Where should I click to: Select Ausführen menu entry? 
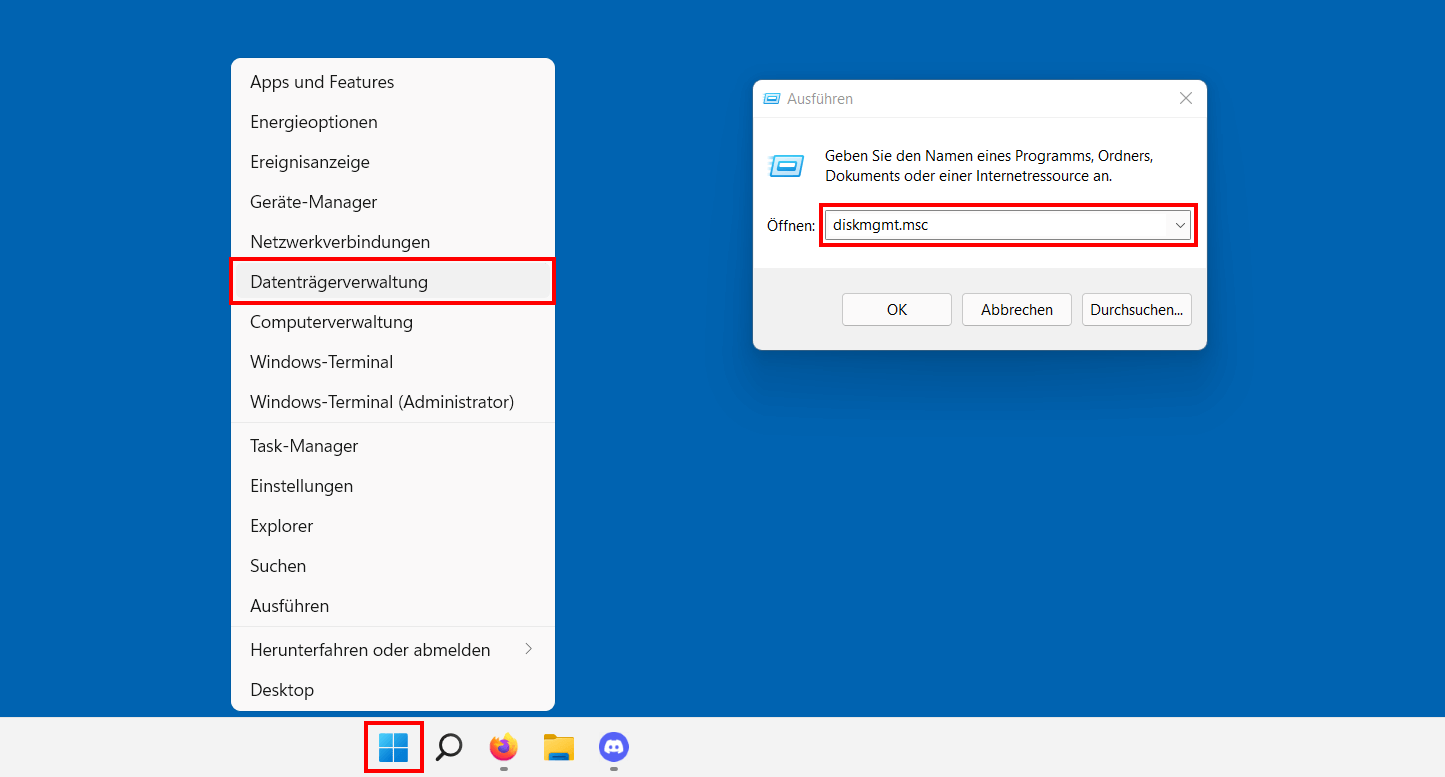click(393, 606)
